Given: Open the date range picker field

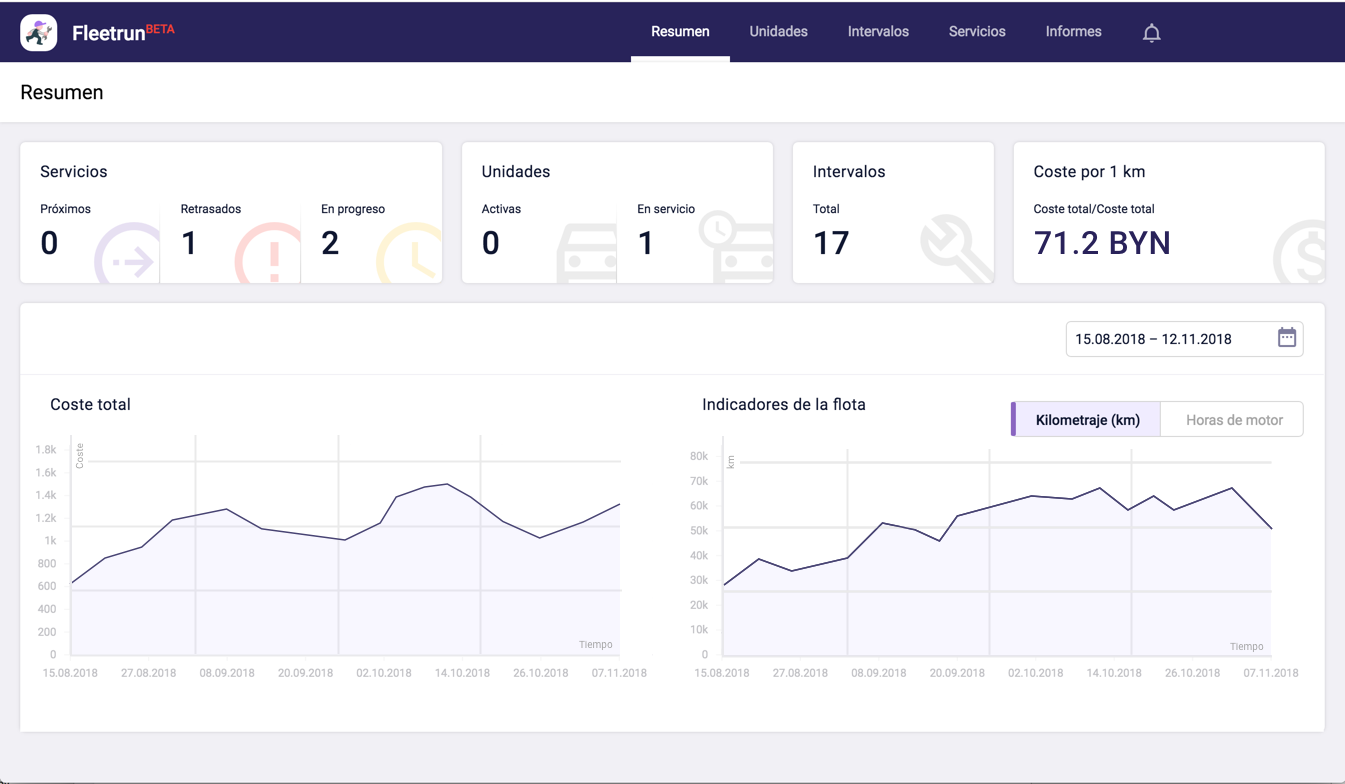Looking at the screenshot, I should (x=1168, y=339).
